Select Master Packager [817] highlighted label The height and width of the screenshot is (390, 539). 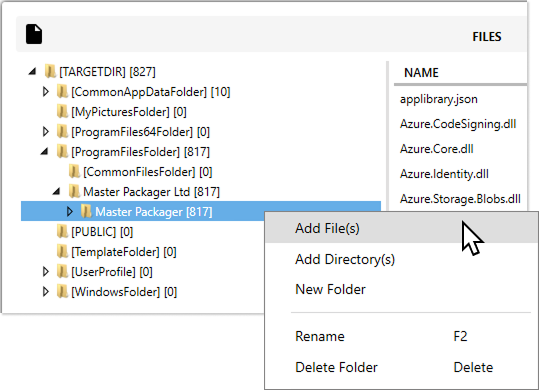click(x=154, y=212)
